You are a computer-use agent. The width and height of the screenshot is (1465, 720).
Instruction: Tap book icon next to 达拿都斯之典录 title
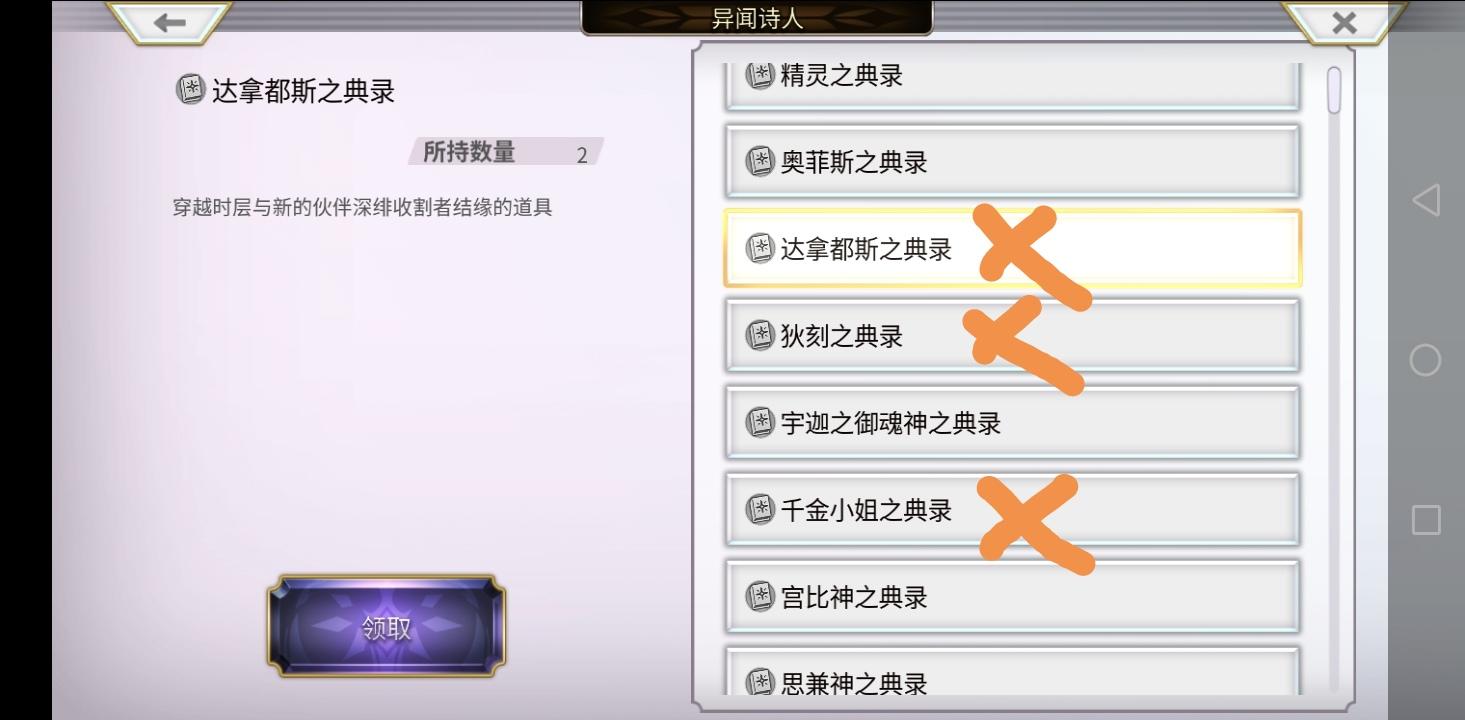[190, 90]
